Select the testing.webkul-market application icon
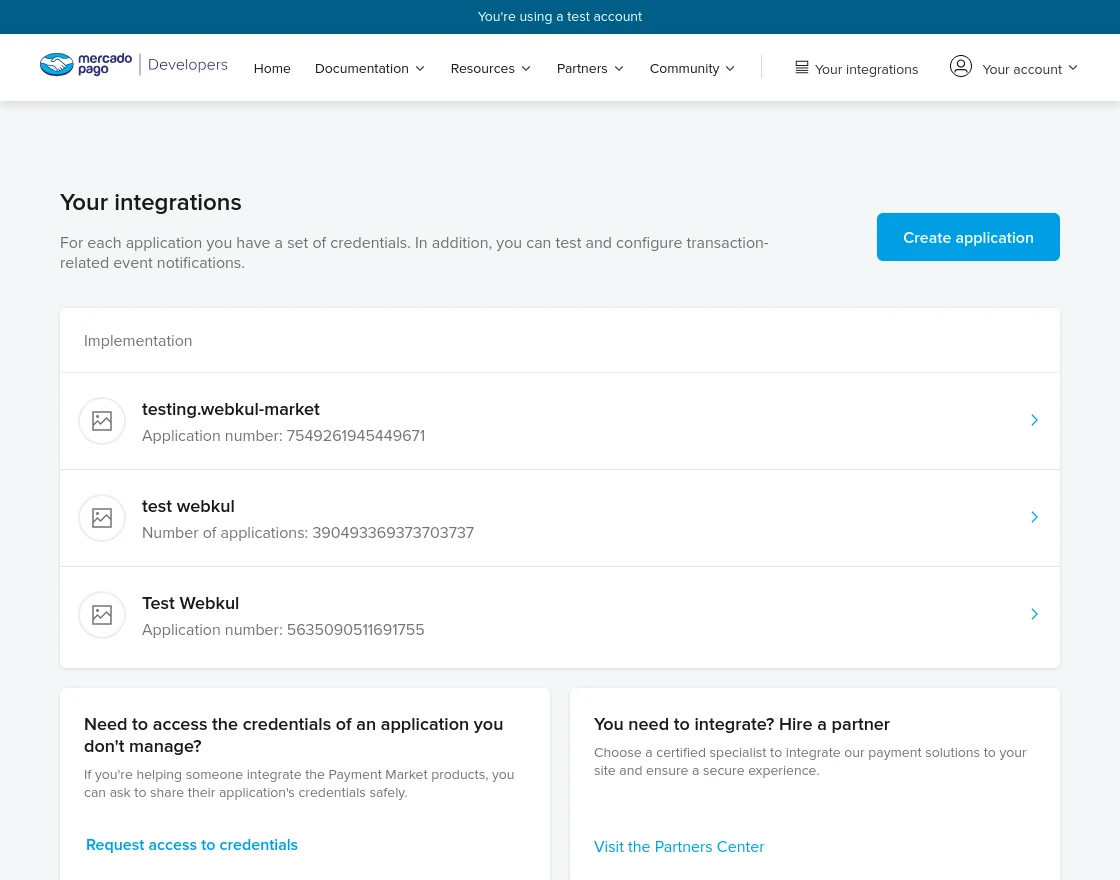The image size is (1120, 880). [102, 421]
